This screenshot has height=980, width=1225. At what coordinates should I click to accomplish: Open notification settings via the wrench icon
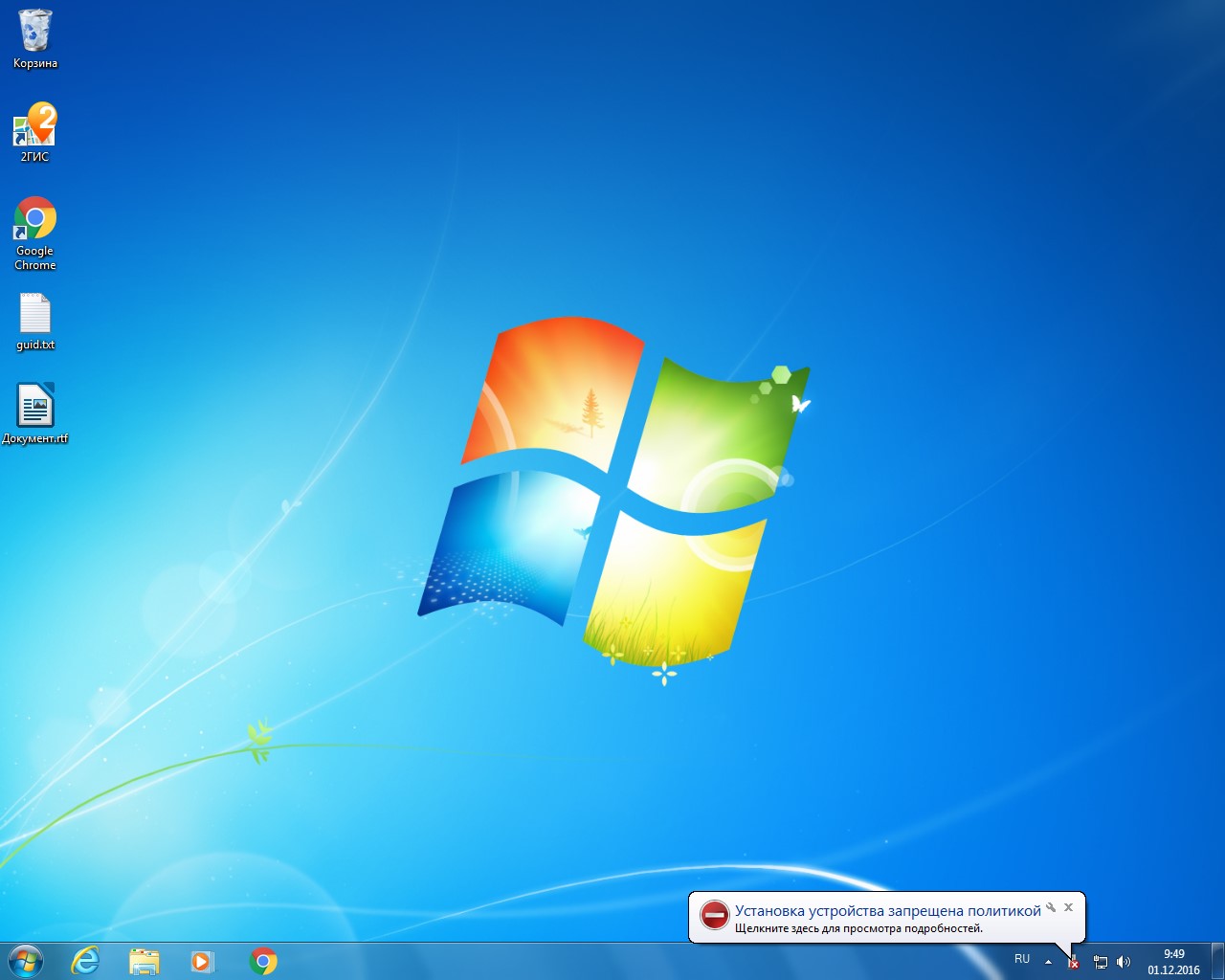[1051, 907]
